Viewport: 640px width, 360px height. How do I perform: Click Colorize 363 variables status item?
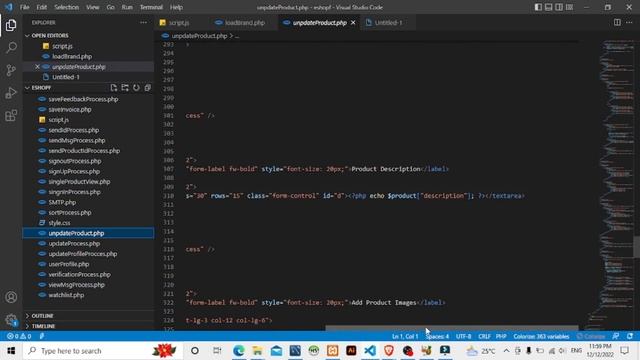pos(541,336)
